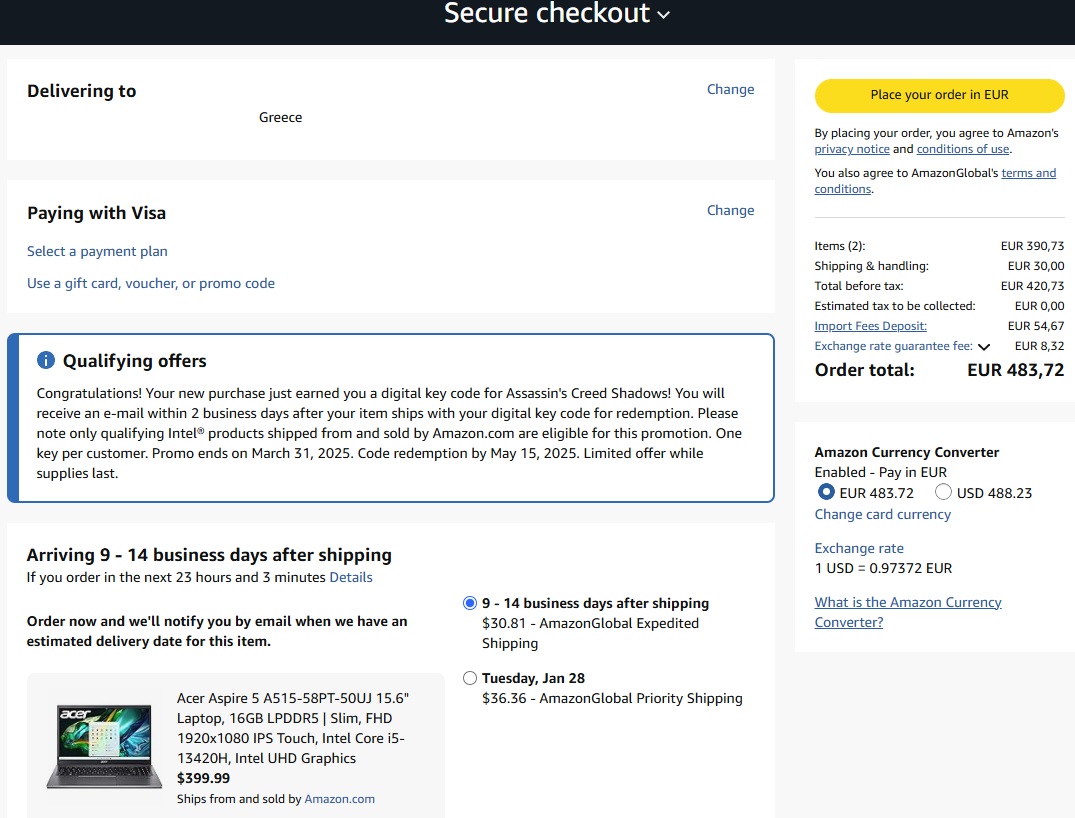Click Shipping & handling EUR 30,00 amount

[1036, 266]
